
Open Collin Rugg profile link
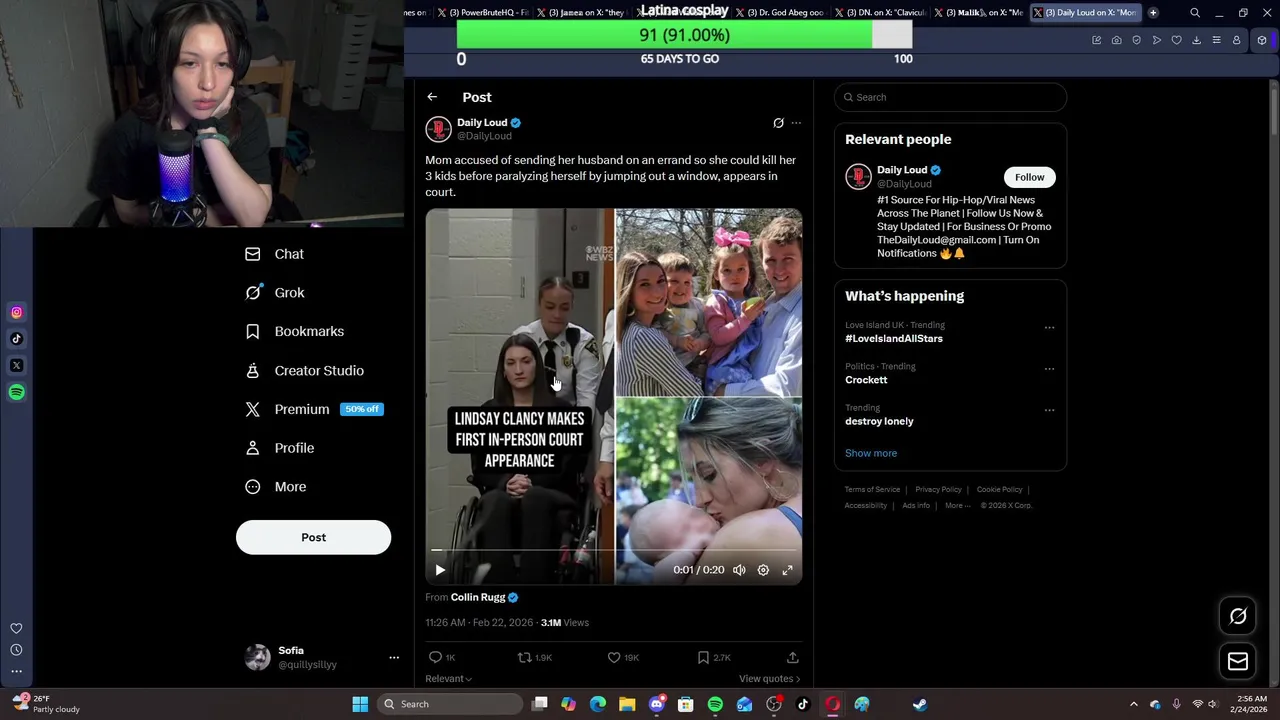[x=478, y=597]
